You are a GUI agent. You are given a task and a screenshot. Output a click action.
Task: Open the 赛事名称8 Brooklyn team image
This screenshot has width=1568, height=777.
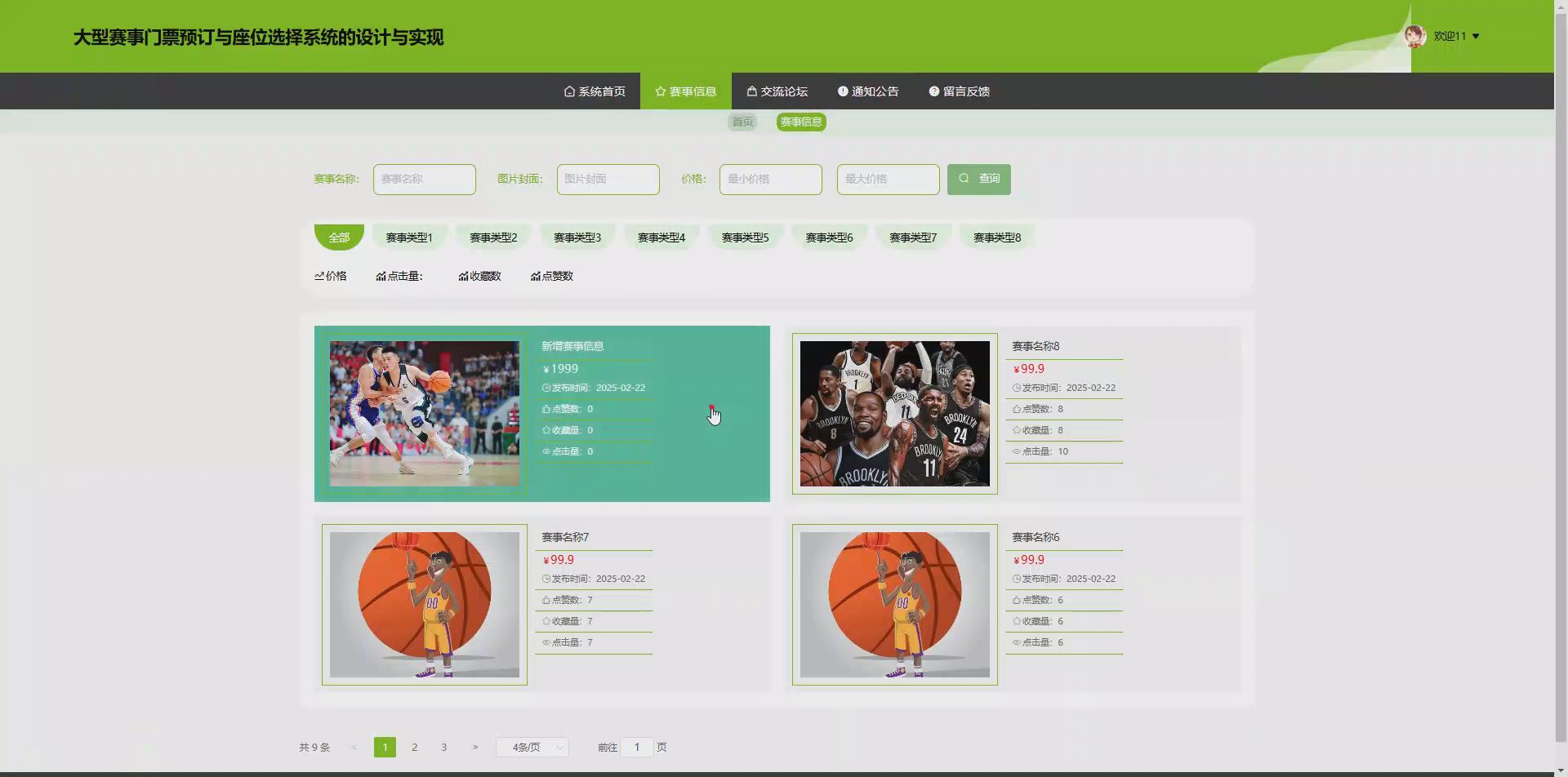coord(895,414)
